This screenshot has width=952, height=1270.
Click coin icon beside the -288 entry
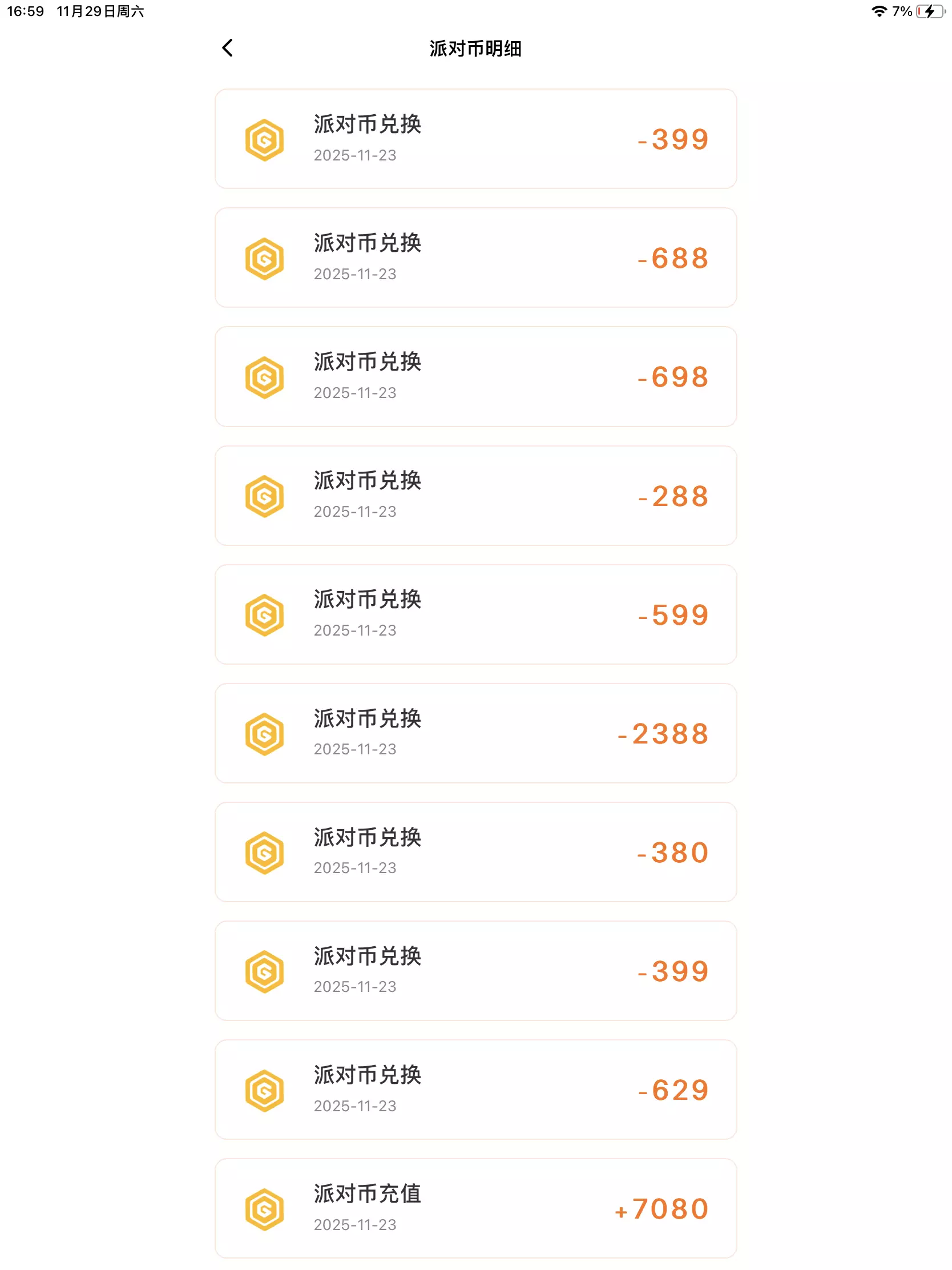[265, 497]
